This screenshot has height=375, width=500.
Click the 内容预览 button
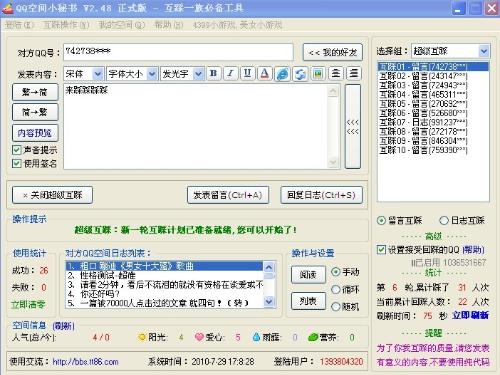tap(35, 133)
